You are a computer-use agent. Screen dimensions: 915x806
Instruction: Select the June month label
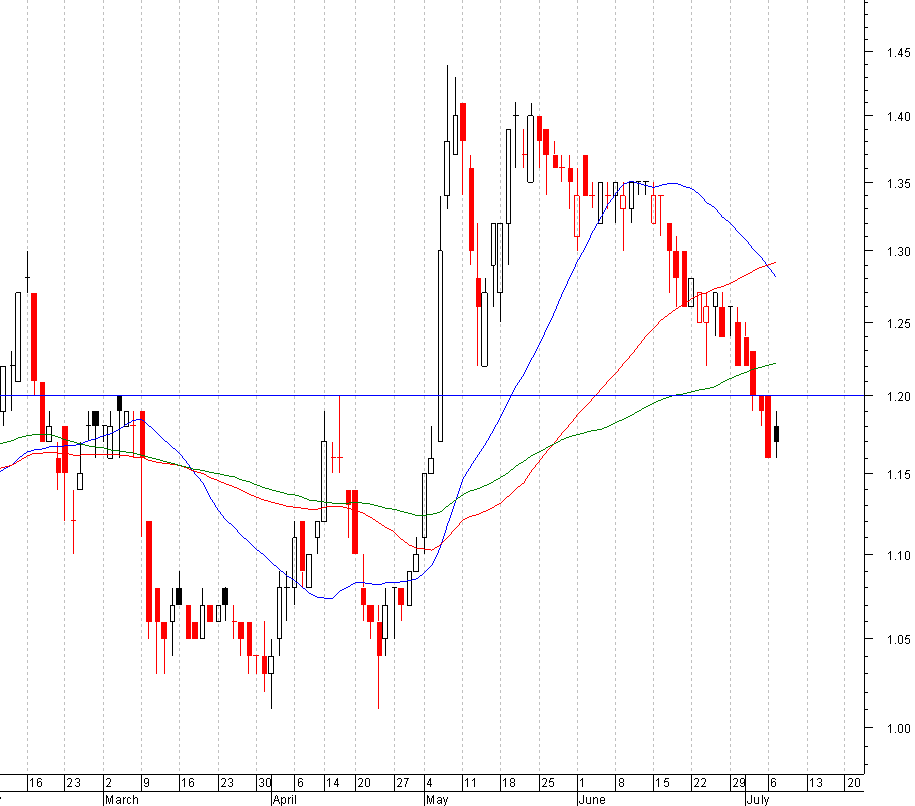(x=592, y=800)
